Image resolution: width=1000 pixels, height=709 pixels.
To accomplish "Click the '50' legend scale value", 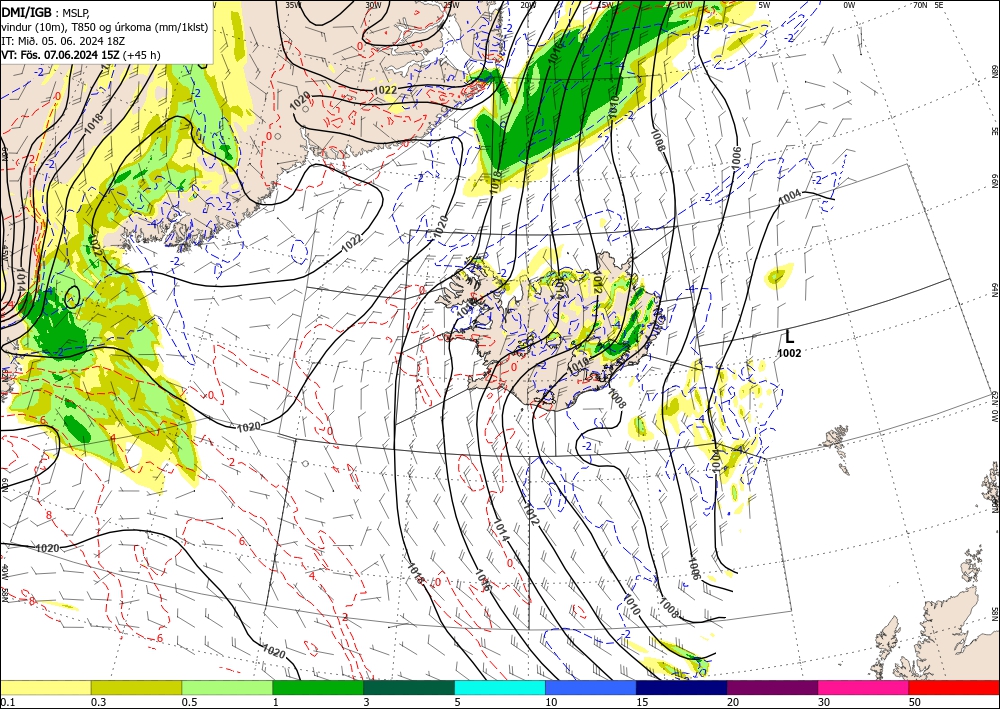I will coord(915,702).
